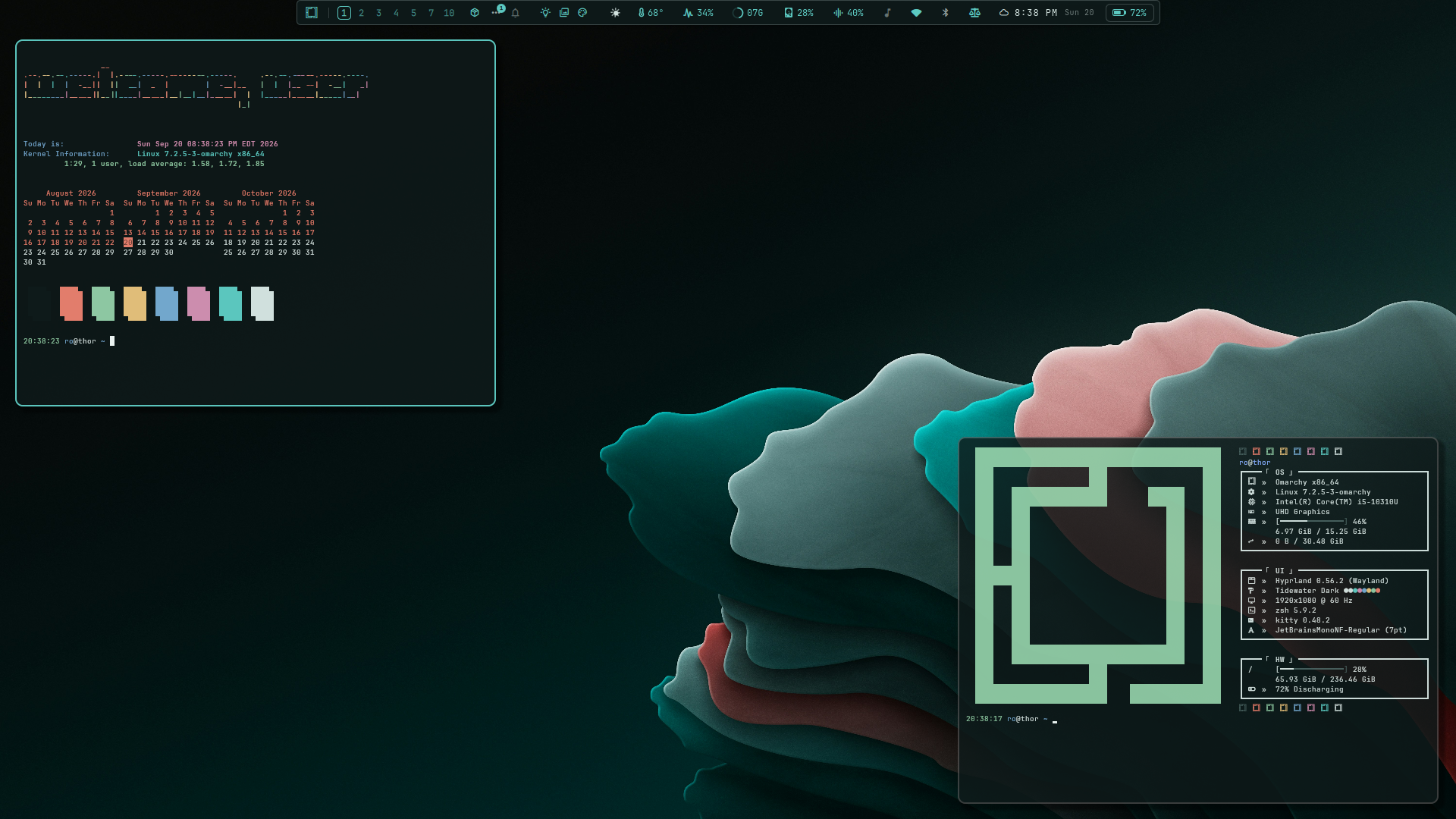This screenshot has height=819, width=1456.
Task: Click the volume 40% indicator
Action: pos(849,13)
